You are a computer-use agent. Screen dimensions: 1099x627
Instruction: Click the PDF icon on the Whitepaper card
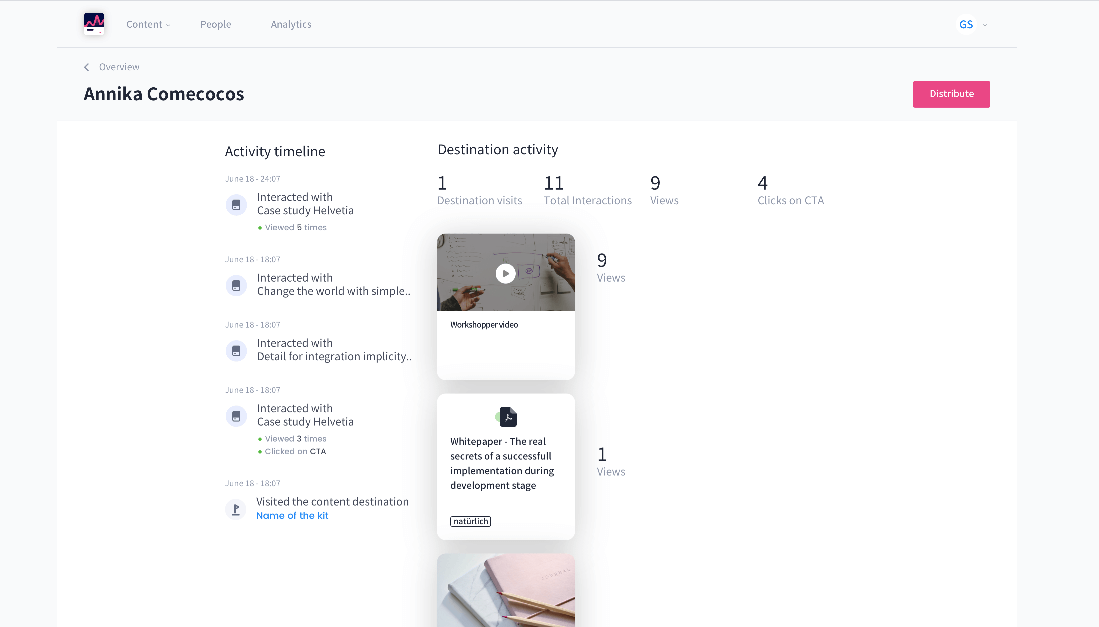[508, 417]
